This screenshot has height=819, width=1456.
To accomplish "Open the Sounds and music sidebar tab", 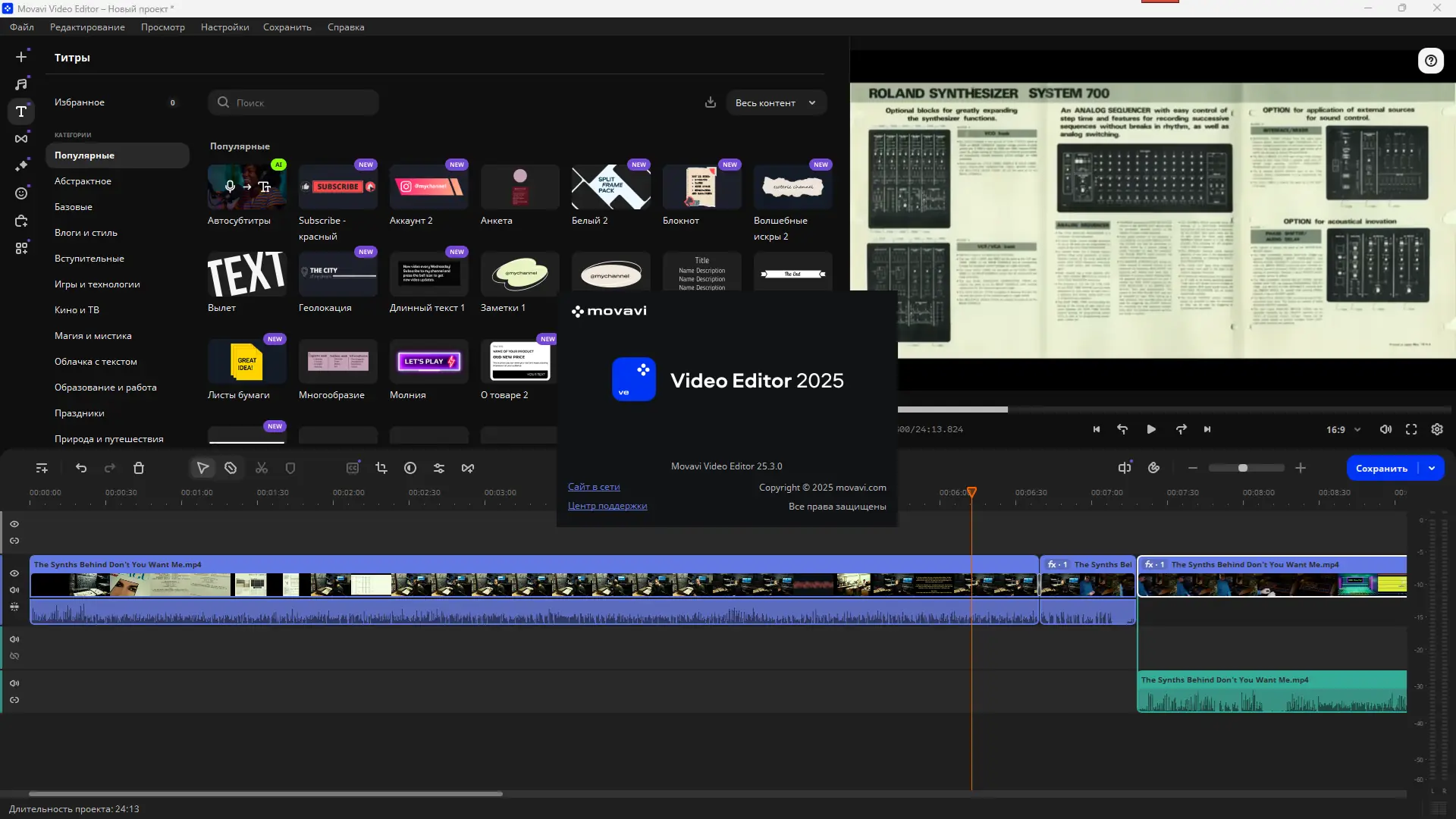I will [21, 84].
